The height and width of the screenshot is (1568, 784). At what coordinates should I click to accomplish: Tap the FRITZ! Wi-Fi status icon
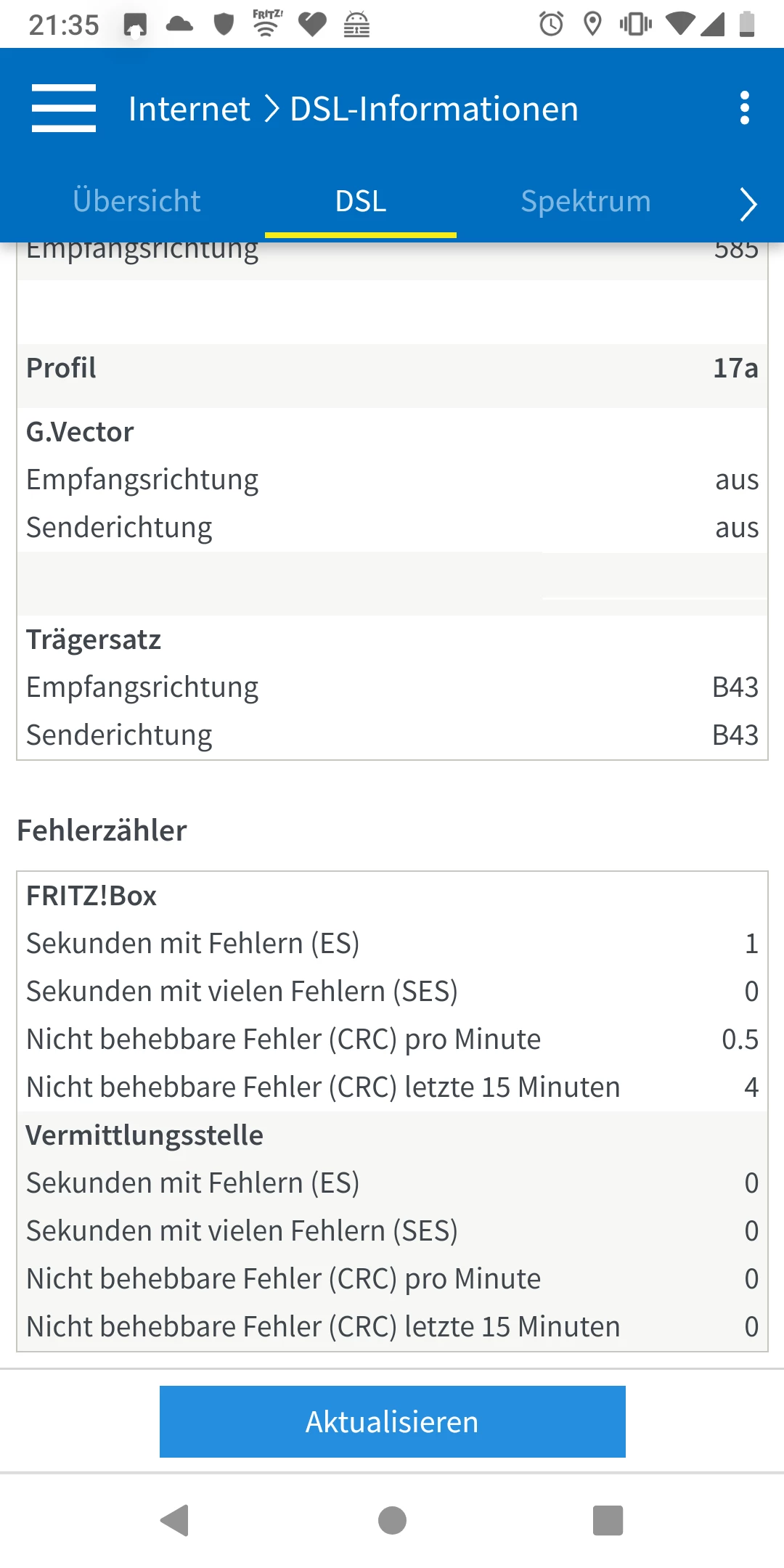tap(267, 23)
